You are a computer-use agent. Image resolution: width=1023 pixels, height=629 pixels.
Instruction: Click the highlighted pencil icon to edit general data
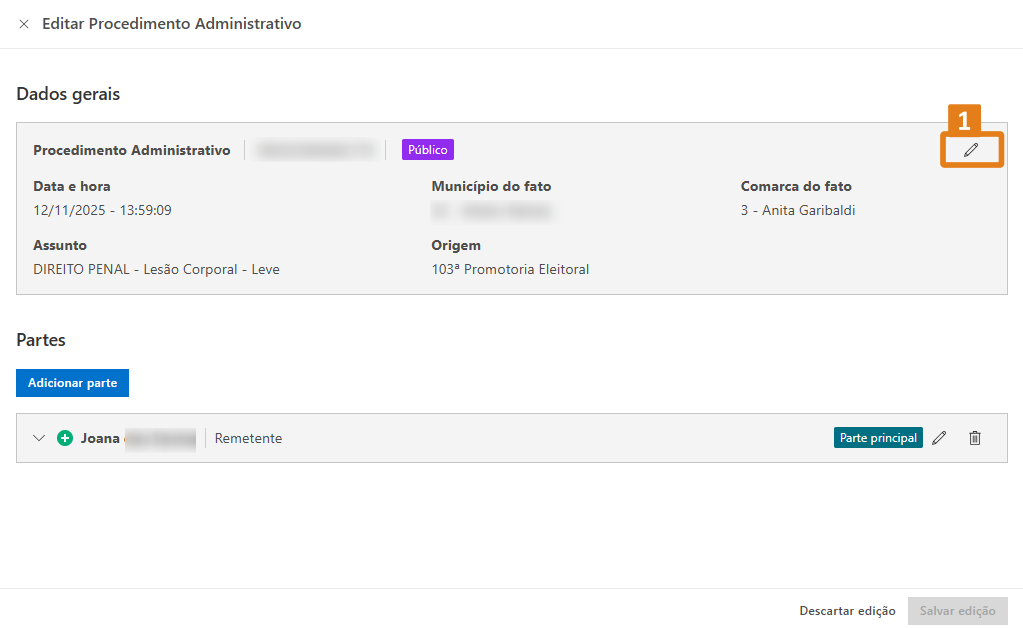click(x=970, y=148)
